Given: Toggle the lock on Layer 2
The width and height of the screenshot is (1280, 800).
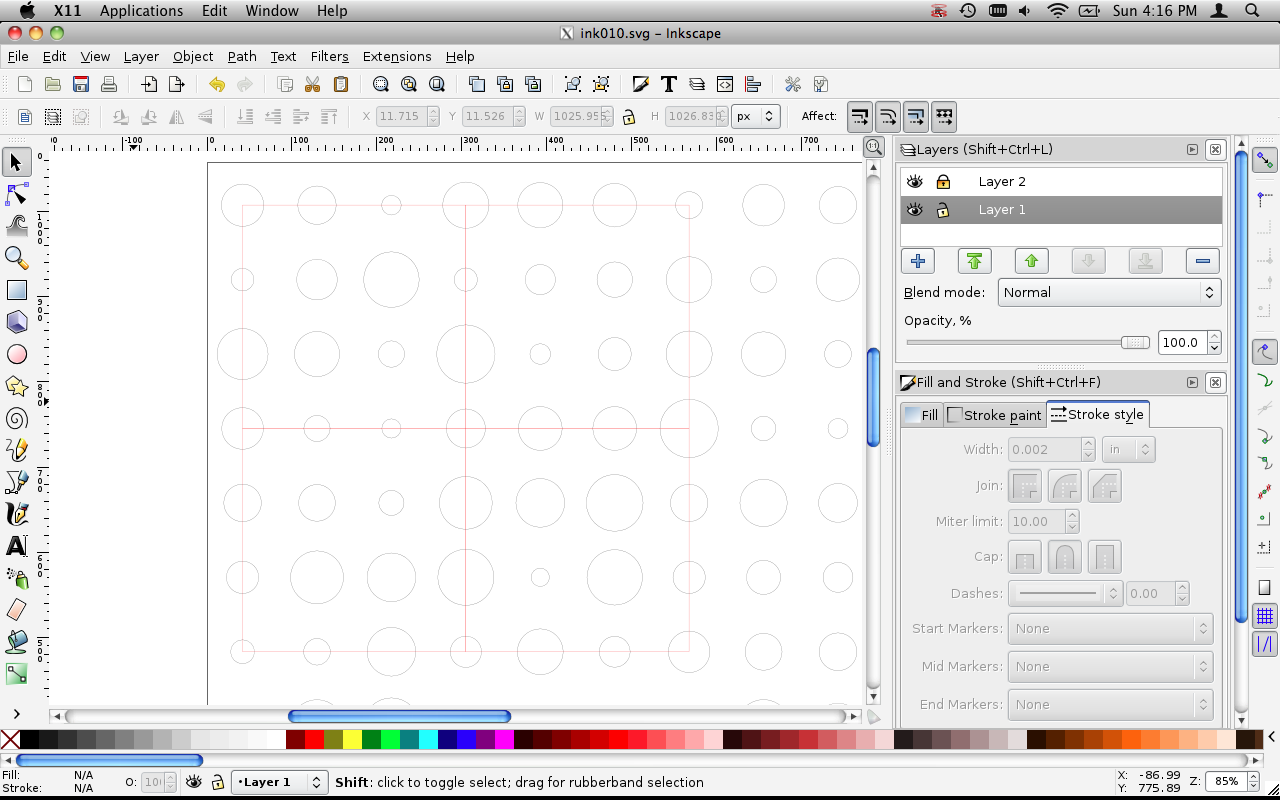Looking at the screenshot, I should coord(943,181).
